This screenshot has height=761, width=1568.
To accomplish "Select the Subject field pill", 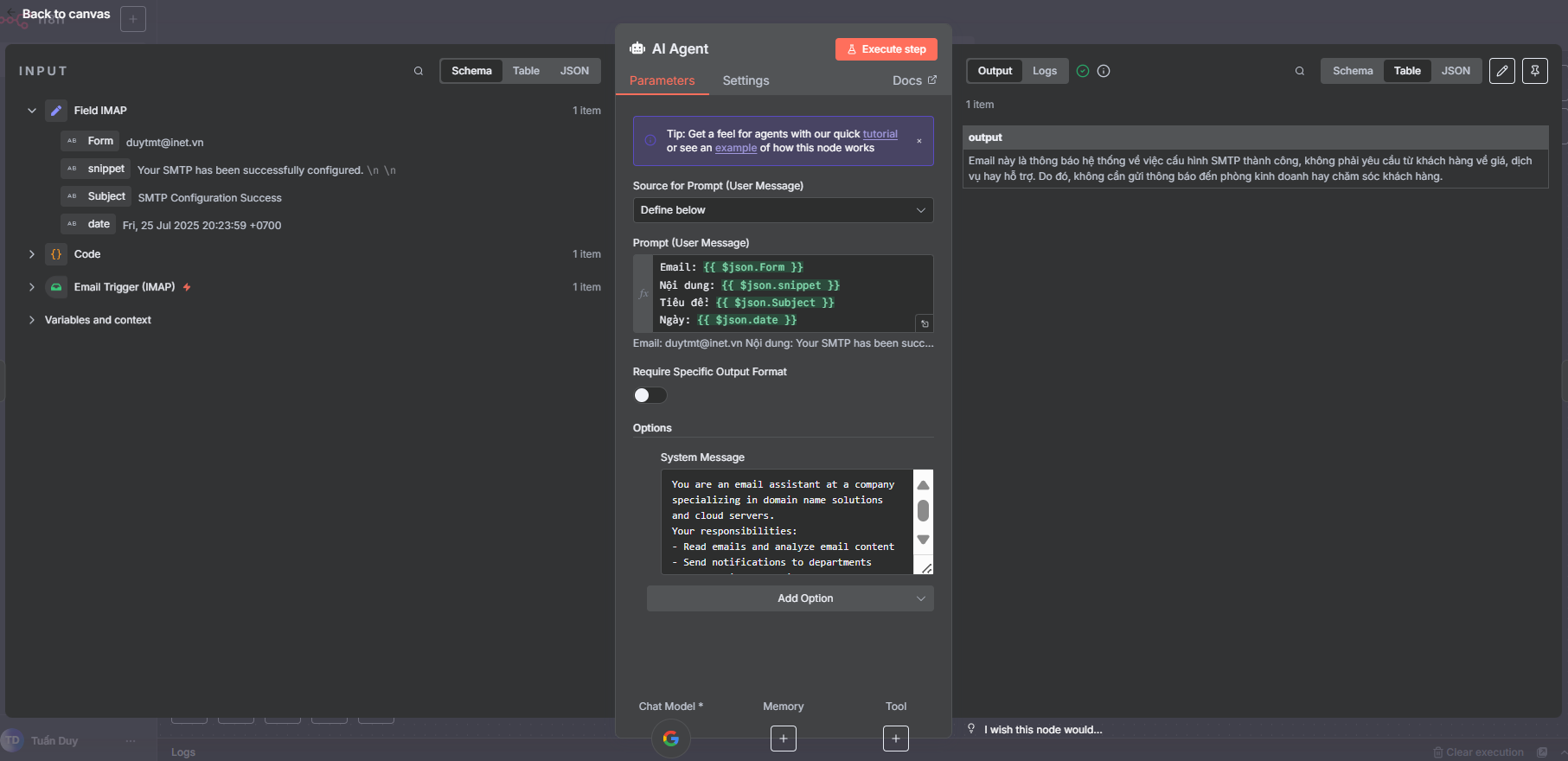I will pyautogui.click(x=96, y=196).
